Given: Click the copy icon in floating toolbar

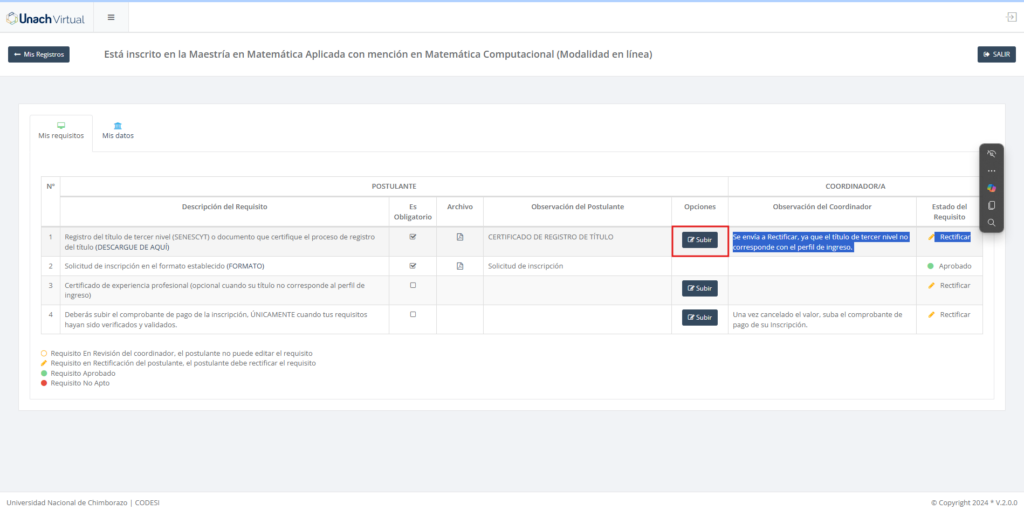Looking at the screenshot, I should click(x=991, y=205).
